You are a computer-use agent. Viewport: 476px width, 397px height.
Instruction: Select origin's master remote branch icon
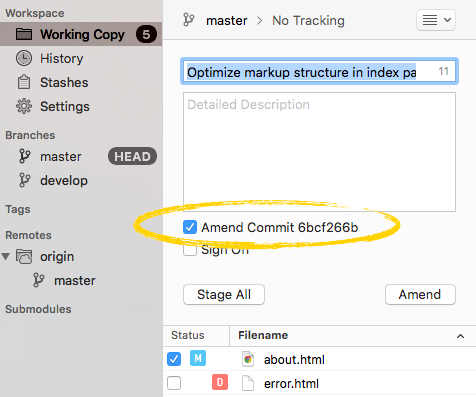click(38, 280)
